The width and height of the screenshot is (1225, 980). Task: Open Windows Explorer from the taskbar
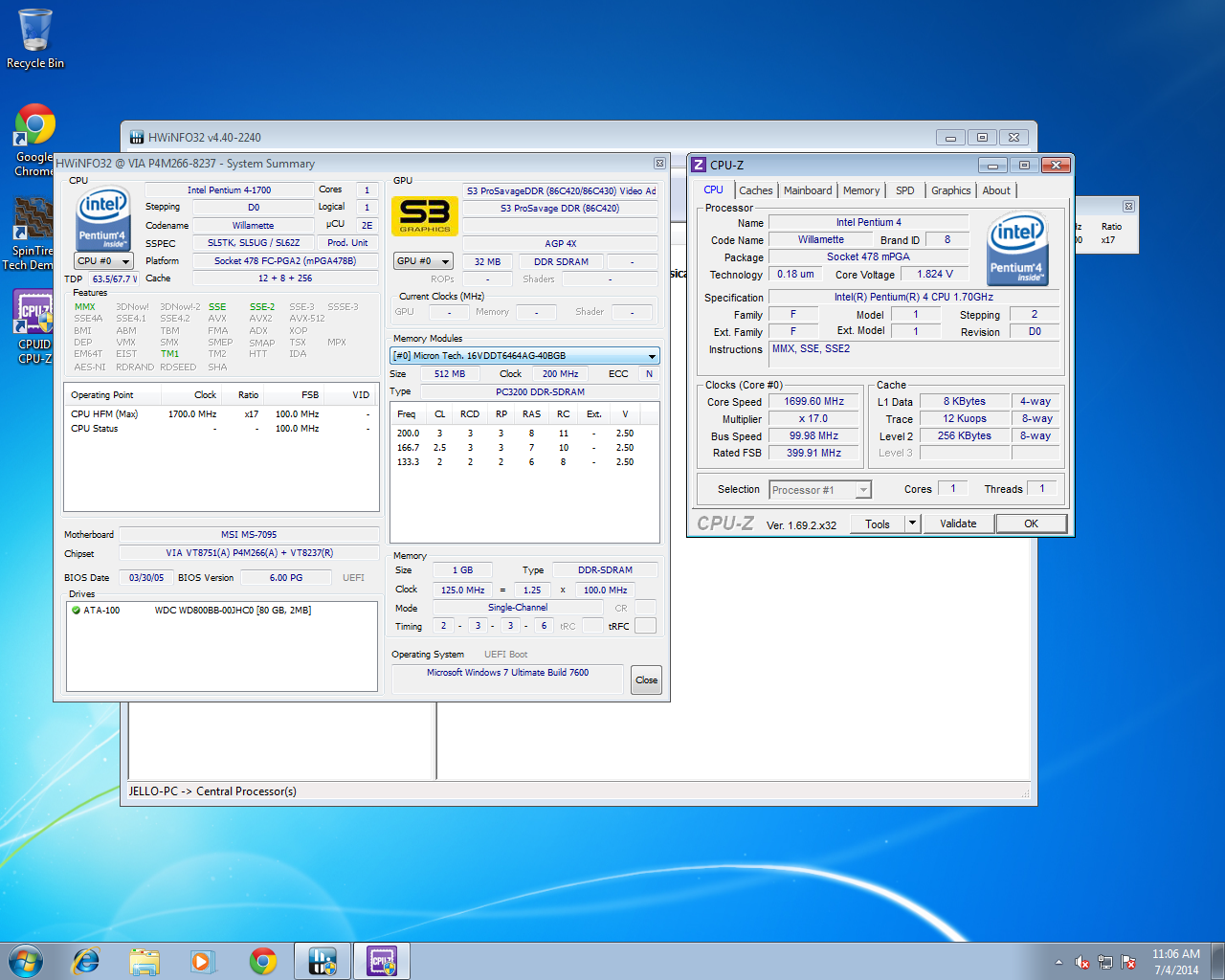(145, 961)
